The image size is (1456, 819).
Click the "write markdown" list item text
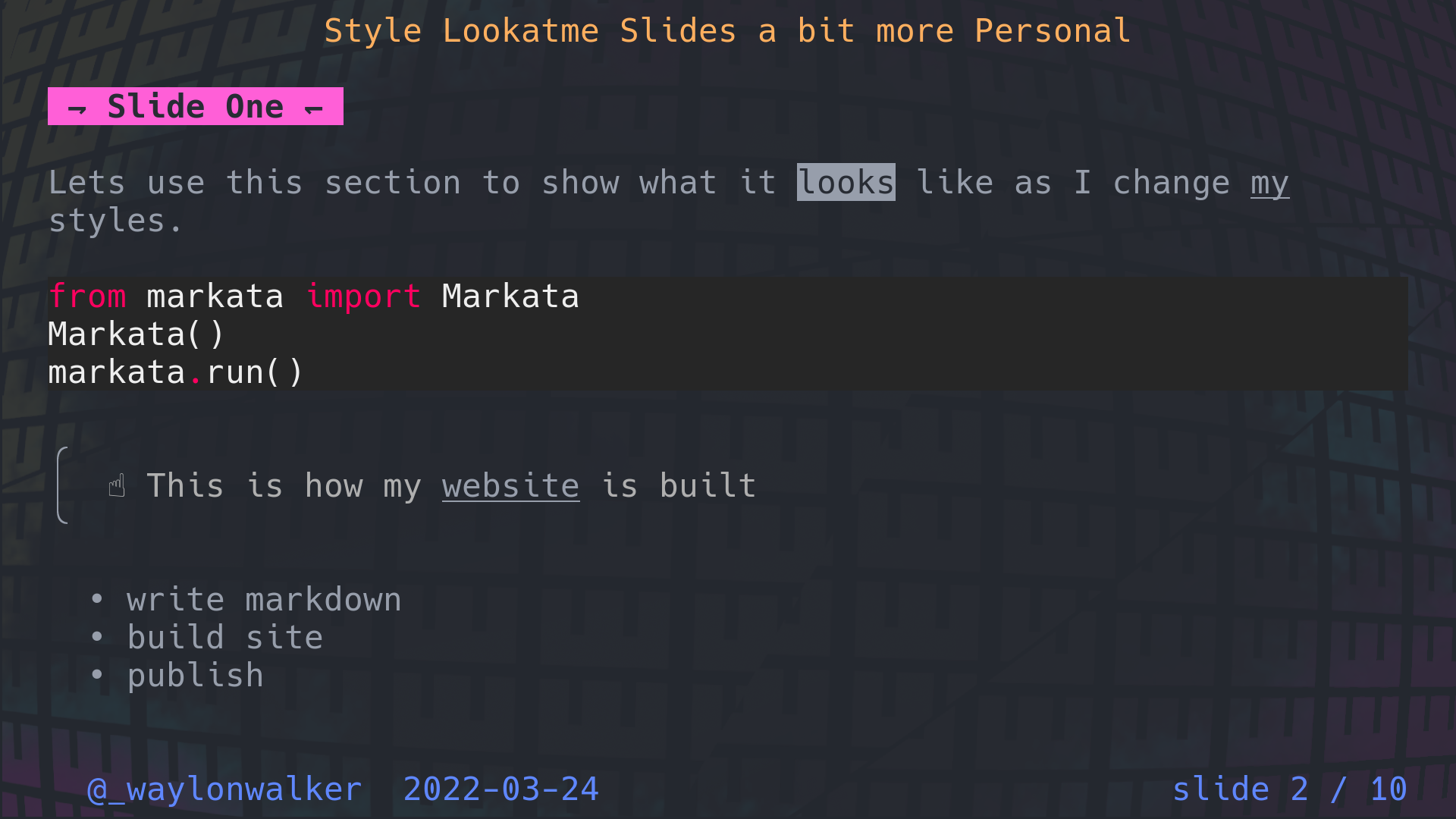264,600
